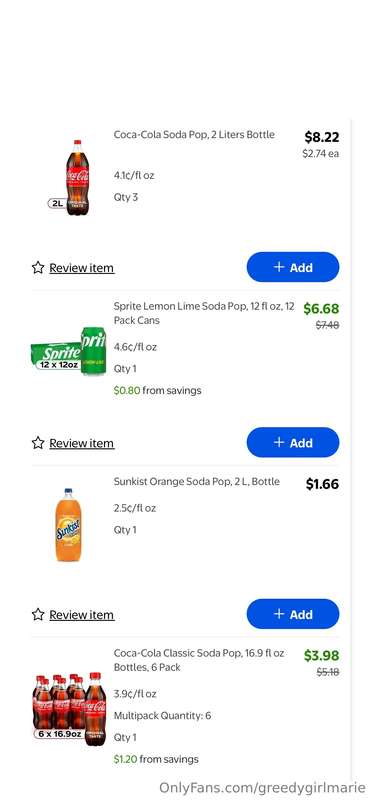Open Review item link for Sunkist Orange Soda

coord(82,615)
